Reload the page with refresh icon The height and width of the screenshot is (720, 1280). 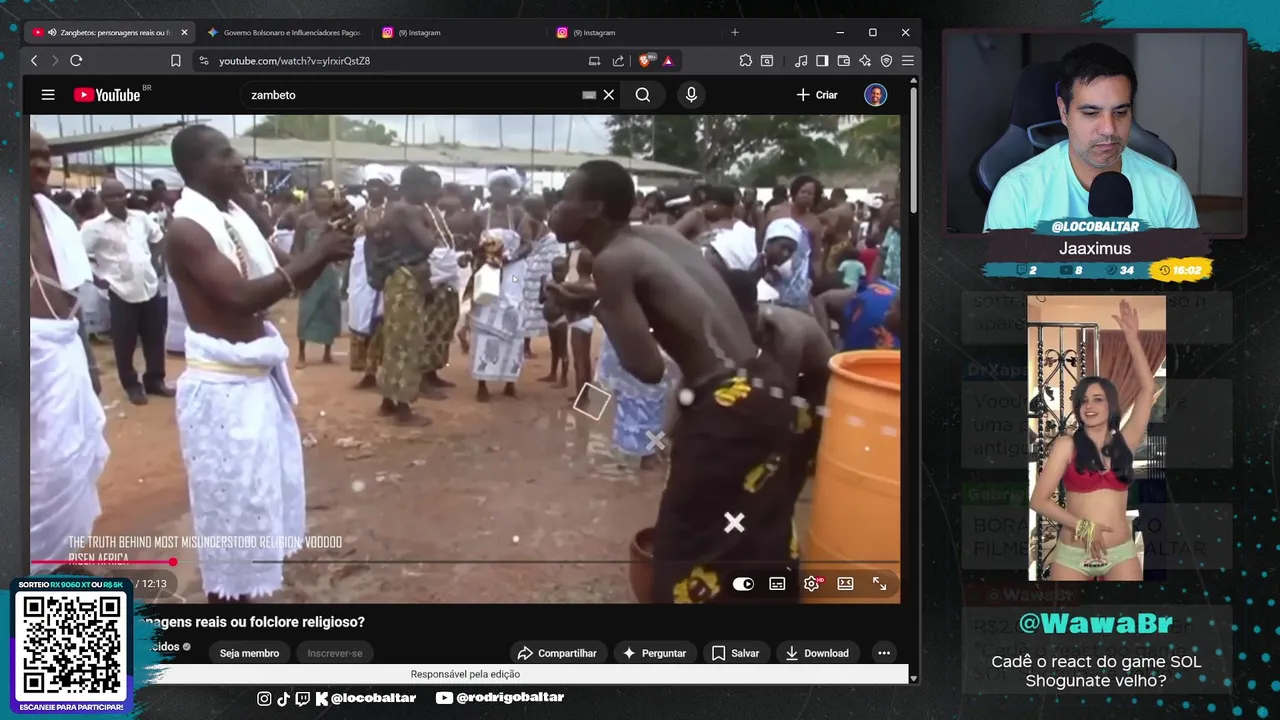point(76,61)
